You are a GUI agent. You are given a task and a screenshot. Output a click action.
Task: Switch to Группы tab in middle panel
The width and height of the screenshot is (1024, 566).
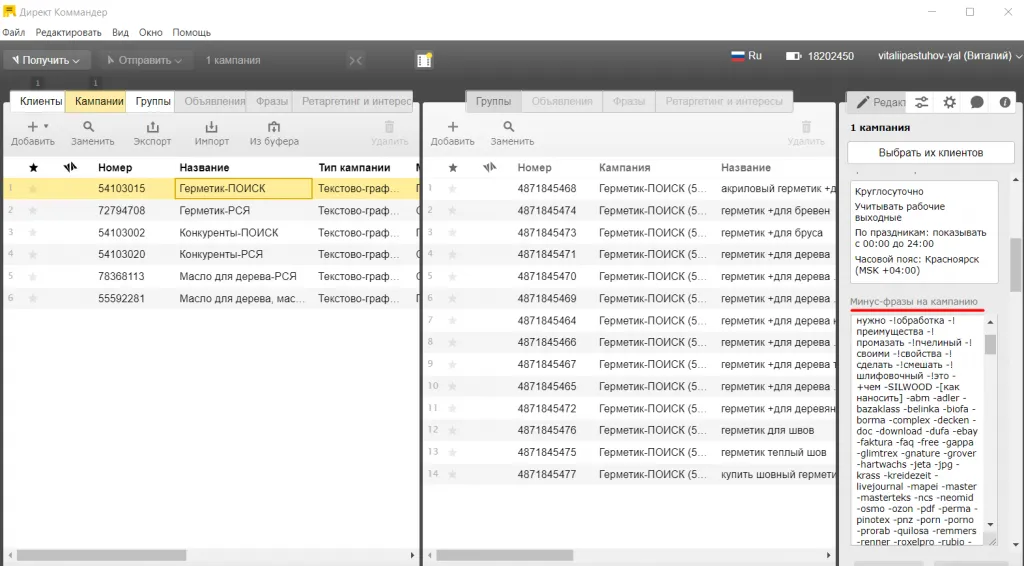[493, 101]
